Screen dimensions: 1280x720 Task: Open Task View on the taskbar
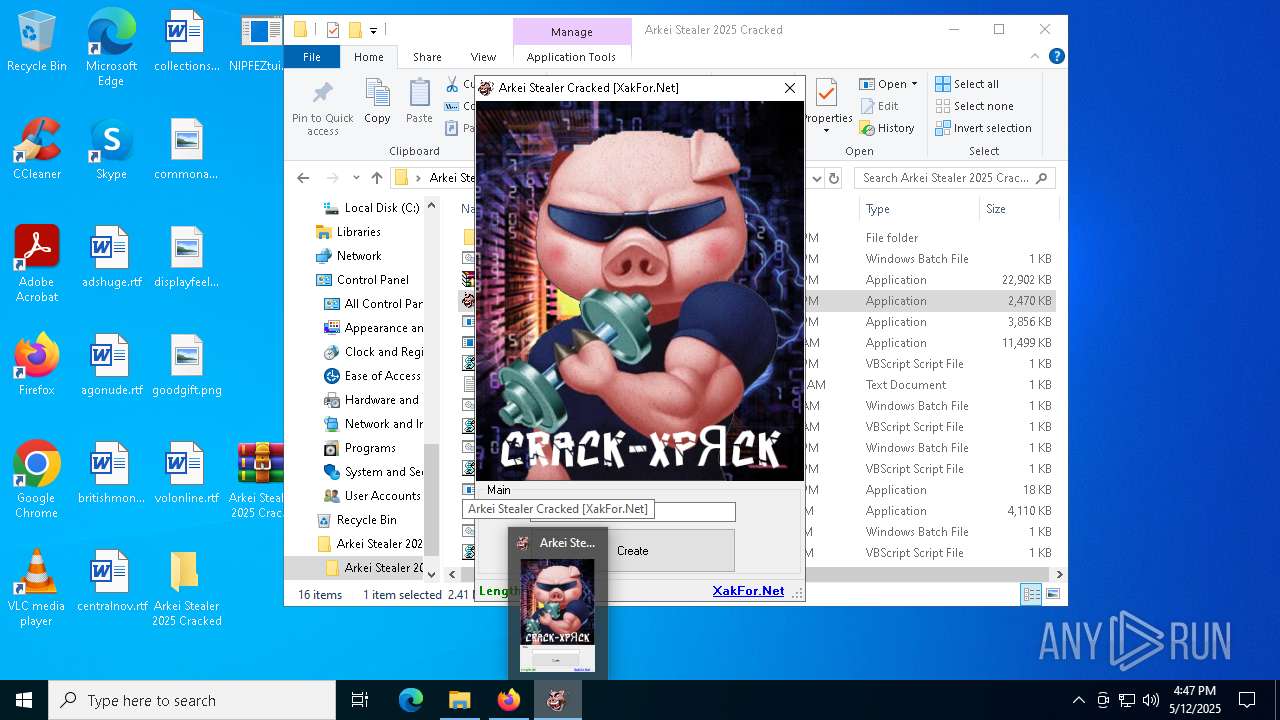point(360,700)
